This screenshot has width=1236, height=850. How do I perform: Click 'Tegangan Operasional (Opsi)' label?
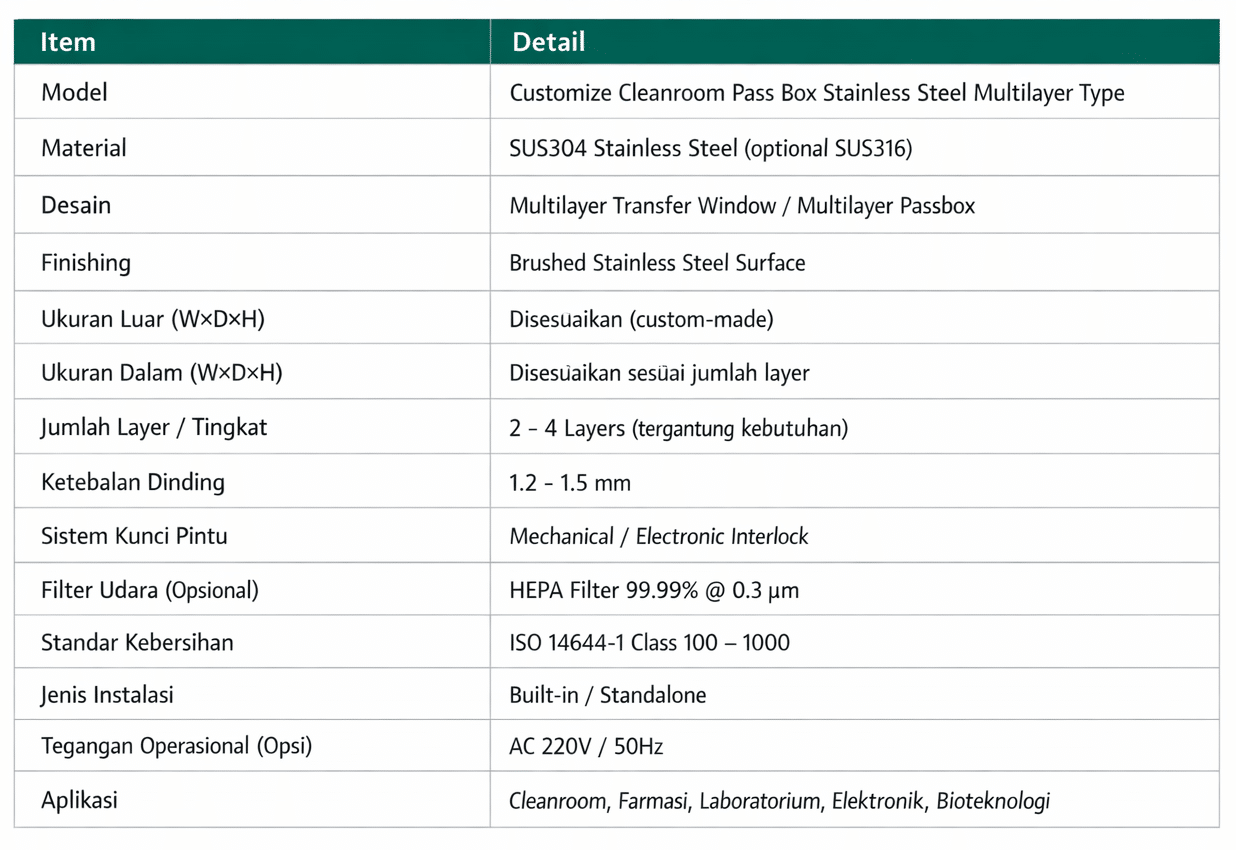tap(176, 746)
